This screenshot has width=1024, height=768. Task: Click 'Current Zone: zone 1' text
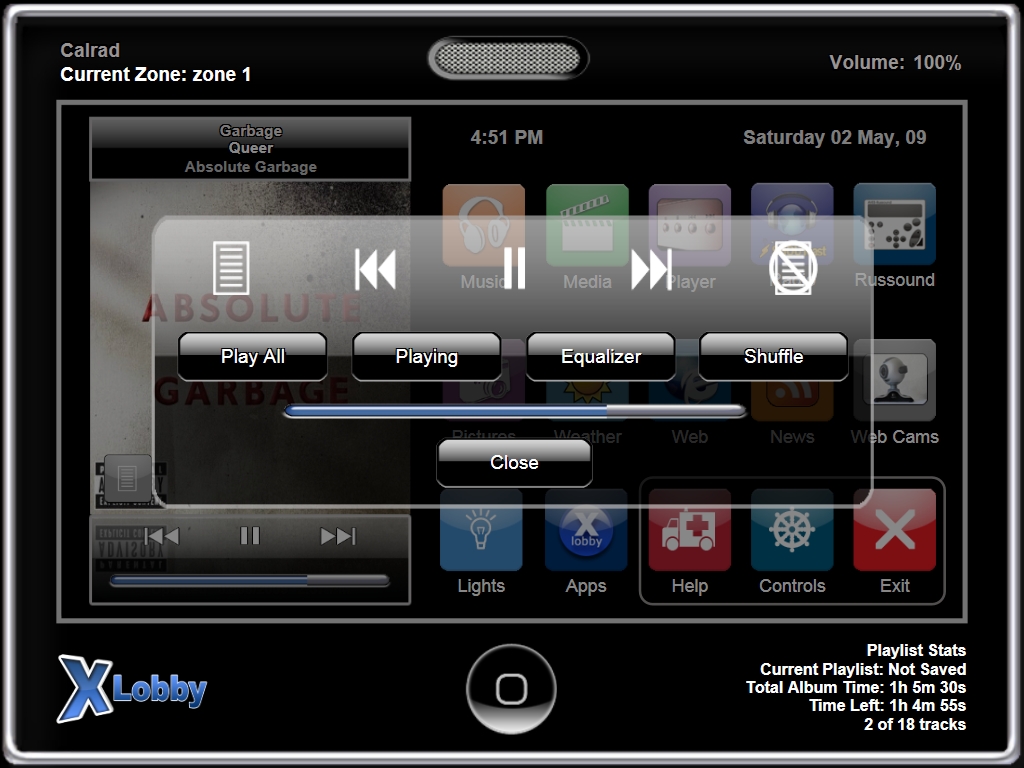[x=155, y=74]
